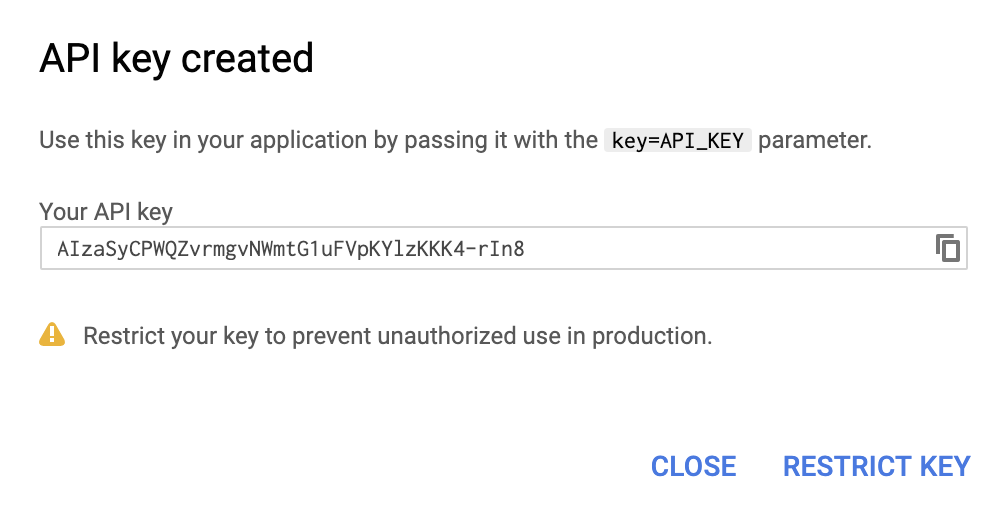The height and width of the screenshot is (512, 1008).
Task: Click the word "parameter" in the description
Action: click(x=814, y=140)
